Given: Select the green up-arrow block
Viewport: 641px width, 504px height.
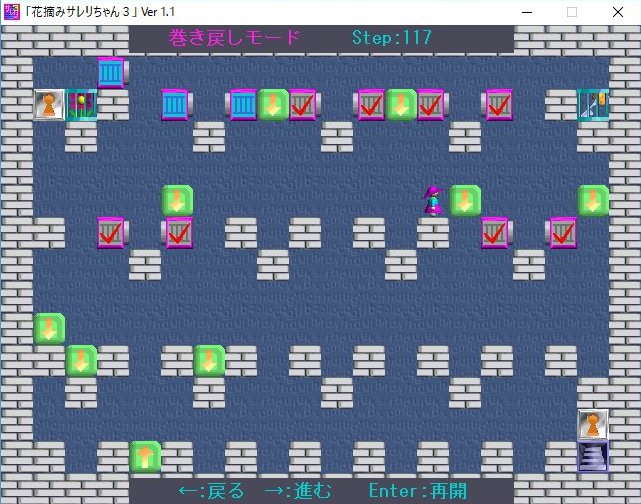Looking at the screenshot, I should [145, 457].
